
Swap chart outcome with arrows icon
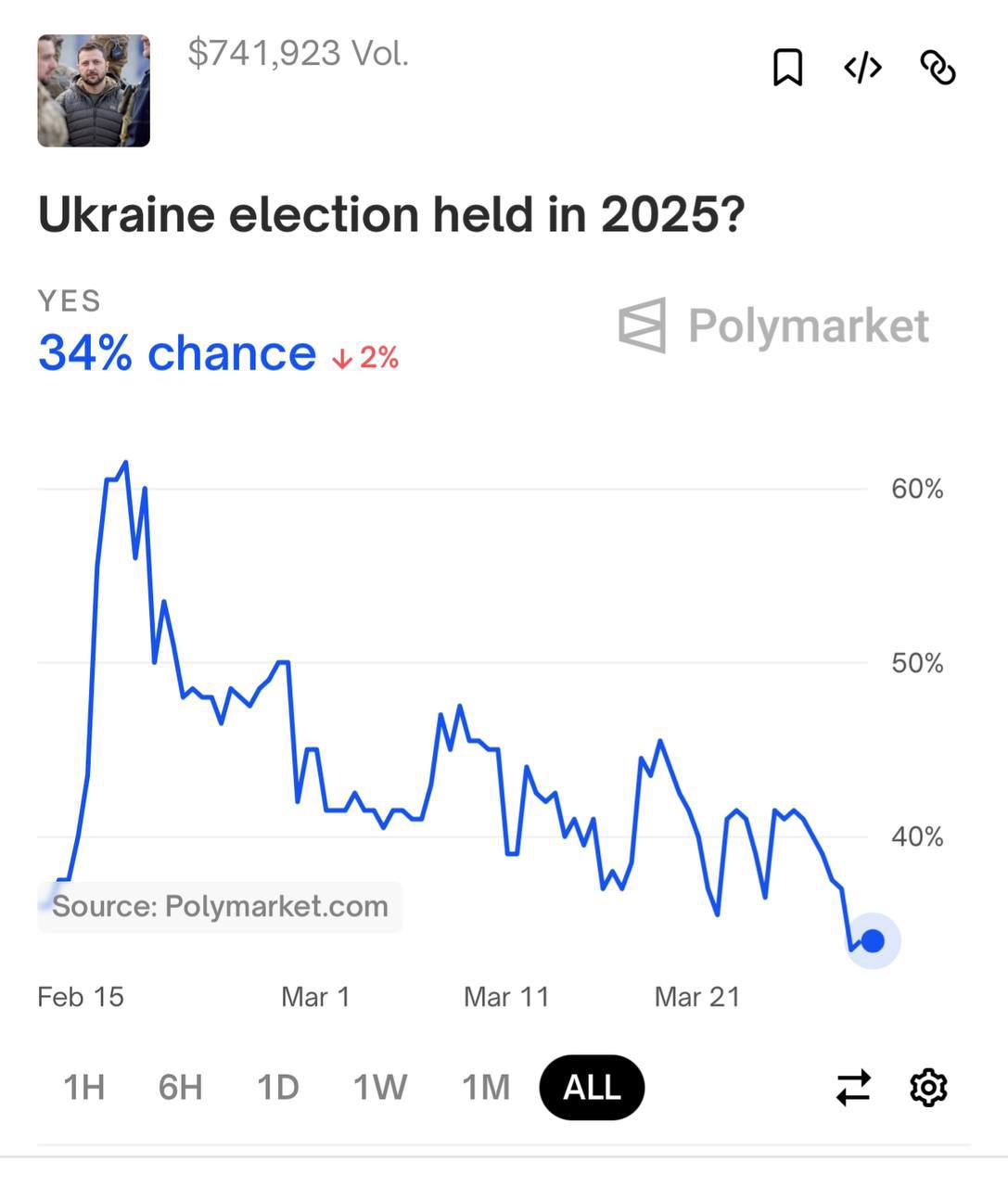click(853, 1087)
